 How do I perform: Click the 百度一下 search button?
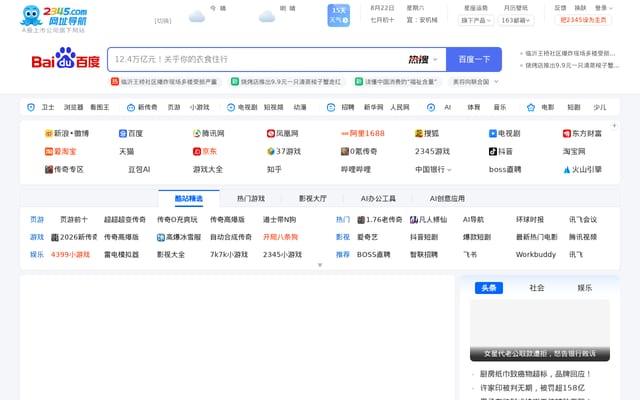474,60
